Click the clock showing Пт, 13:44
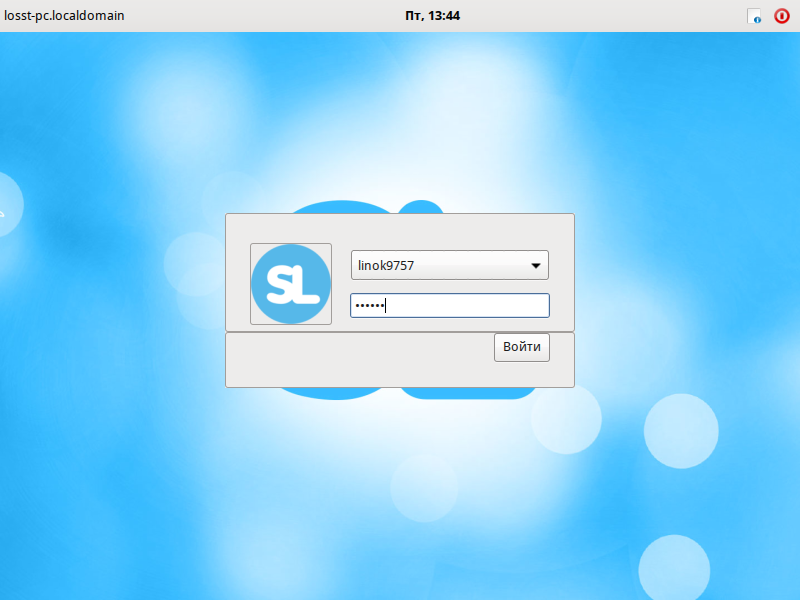800x600 pixels. click(x=432, y=16)
